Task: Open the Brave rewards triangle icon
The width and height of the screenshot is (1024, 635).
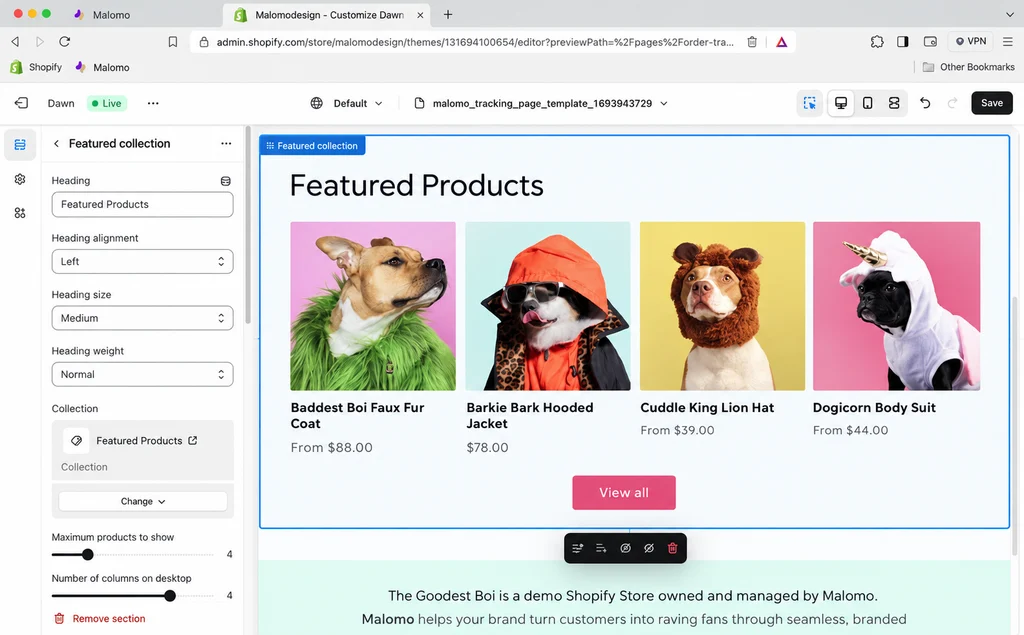Action: (782, 42)
